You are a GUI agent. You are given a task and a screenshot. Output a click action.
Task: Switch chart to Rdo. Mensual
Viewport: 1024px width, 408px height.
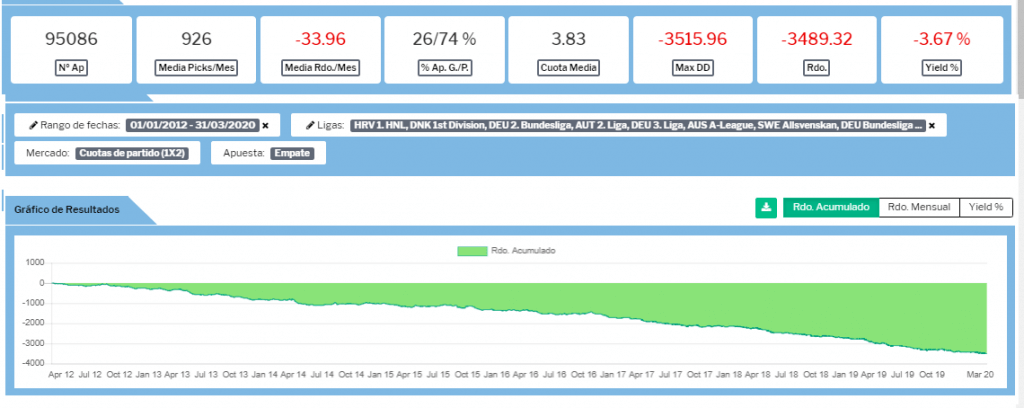[x=918, y=208]
